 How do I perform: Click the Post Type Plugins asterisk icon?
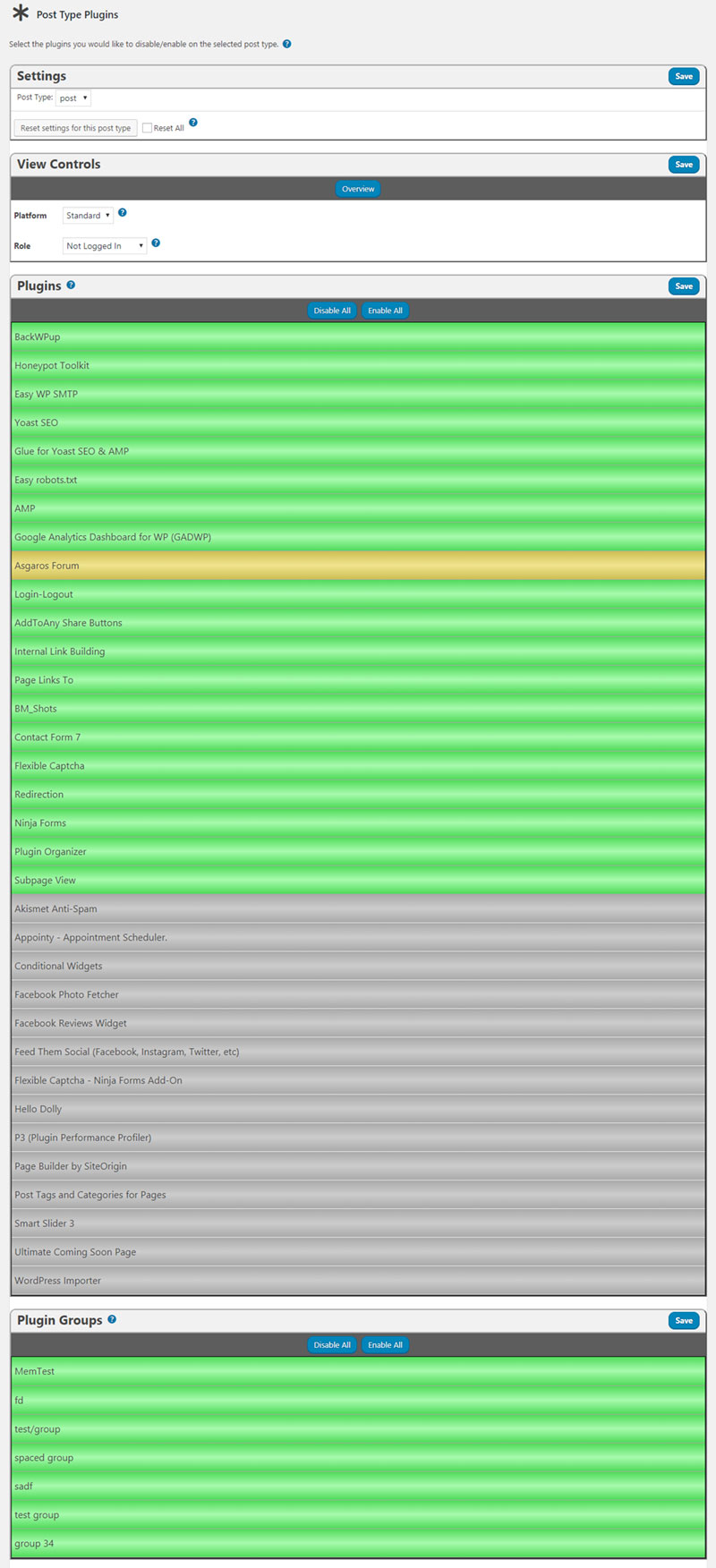[21, 13]
